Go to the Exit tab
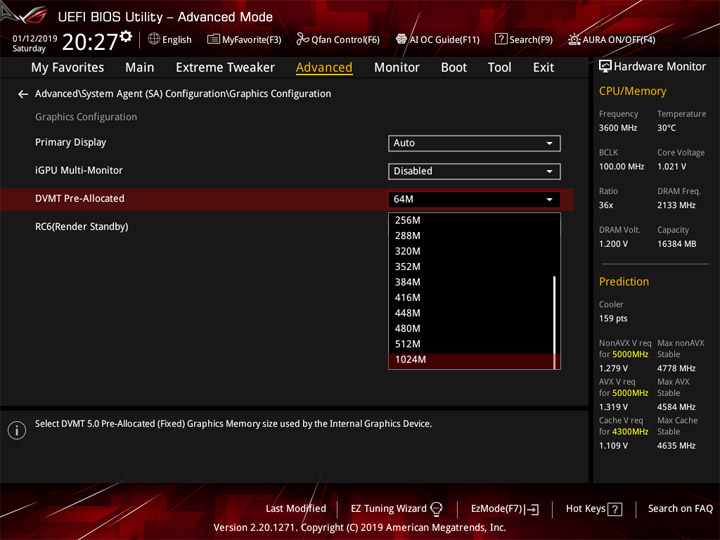 543,68
